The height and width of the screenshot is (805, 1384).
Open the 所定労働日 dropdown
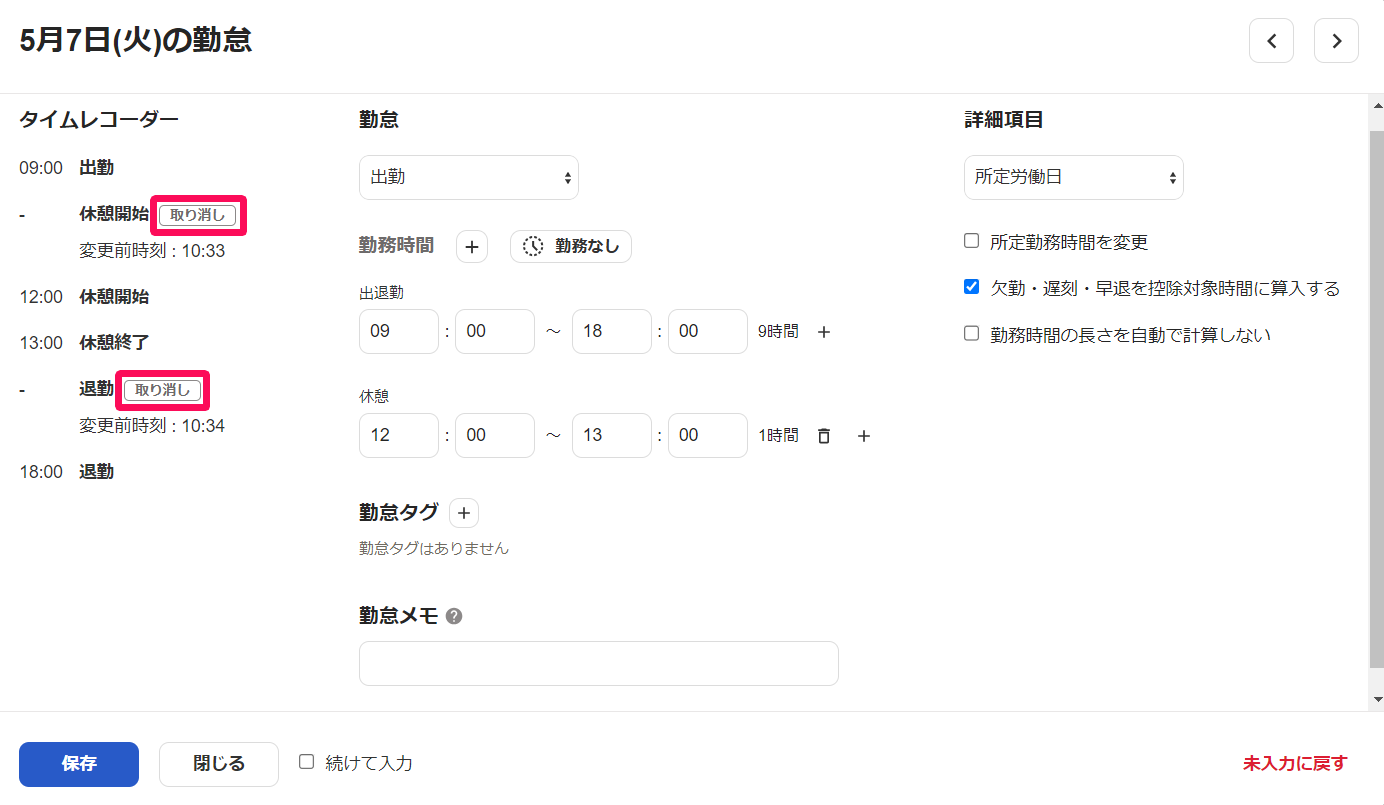coord(1074,177)
